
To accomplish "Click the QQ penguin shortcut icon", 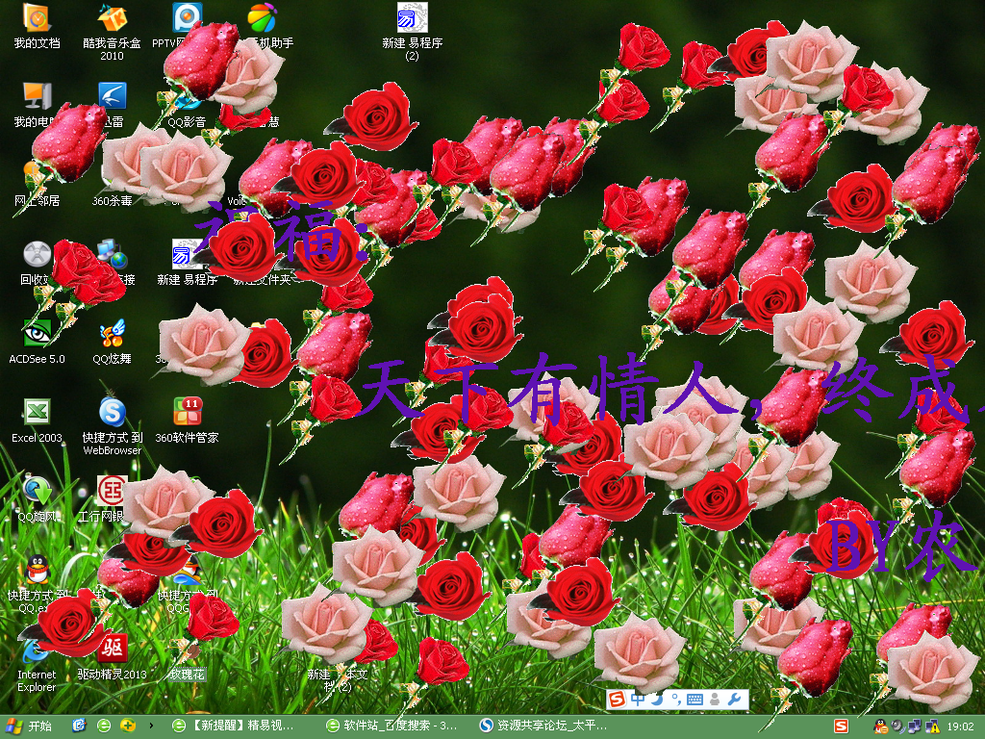I will pos(37,569).
